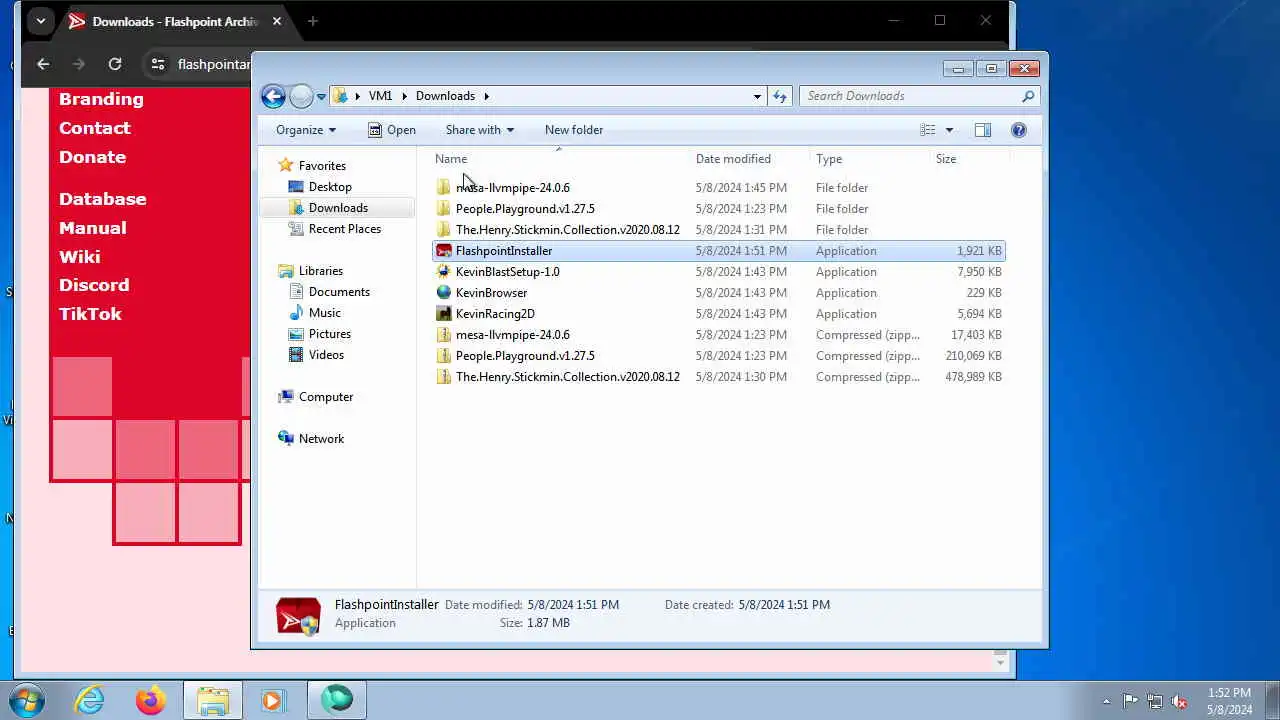Select Favorites in navigation pane
Screen dimensions: 1280x720
[x=322, y=166]
